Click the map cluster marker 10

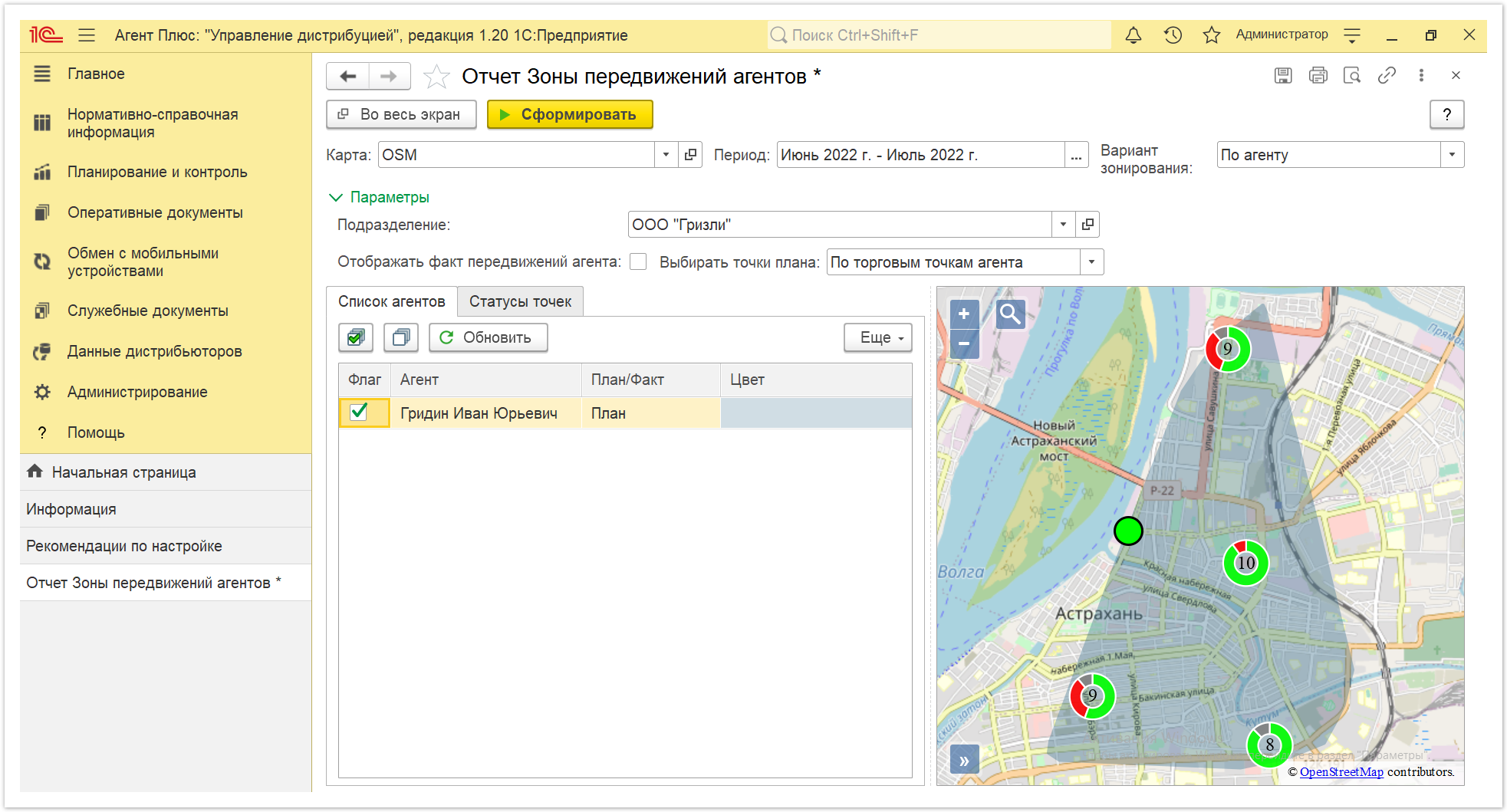[x=1245, y=563]
